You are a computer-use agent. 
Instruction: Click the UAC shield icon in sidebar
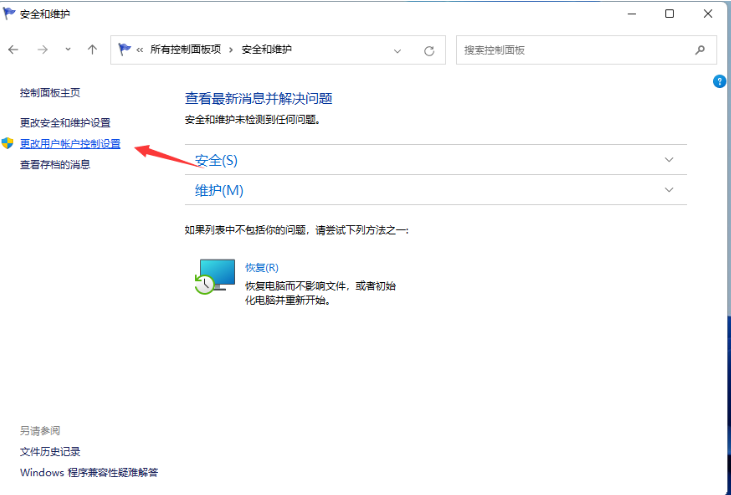tap(9, 144)
